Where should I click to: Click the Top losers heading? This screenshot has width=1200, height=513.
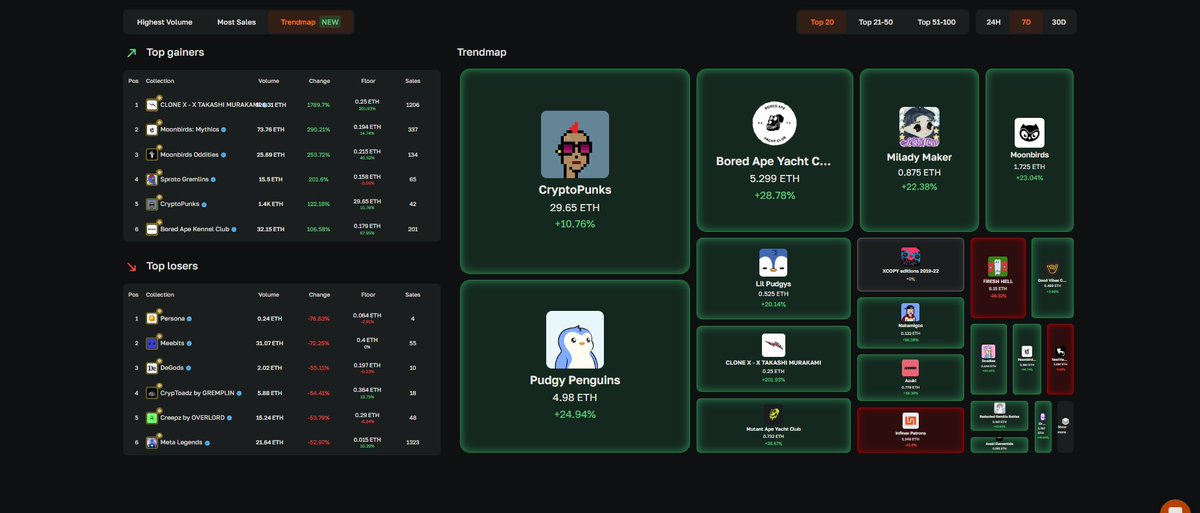point(172,266)
